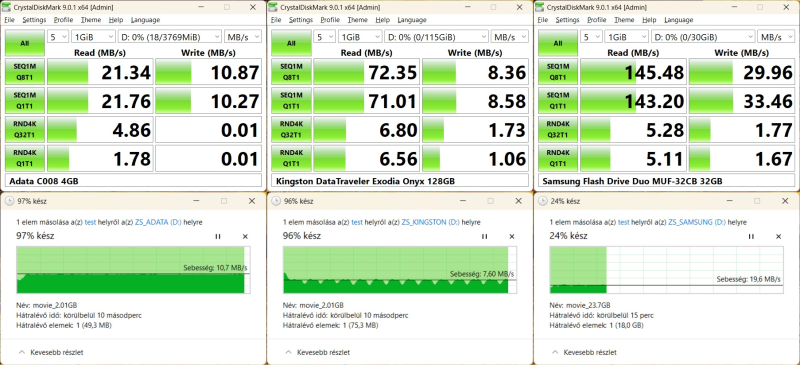
Task: Run SEQ1M Q1T1 test in Adata window
Action: pyautogui.click(x=24, y=101)
